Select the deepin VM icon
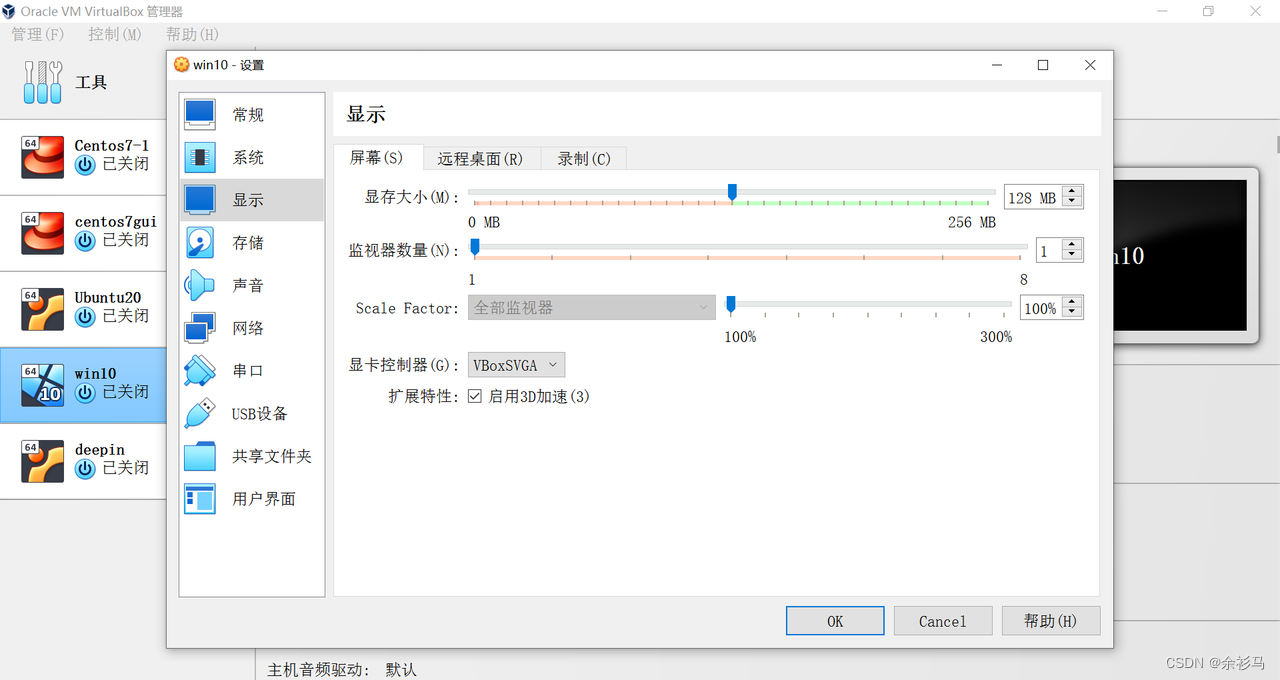Screen dimensions: 1280x680 coord(43,461)
